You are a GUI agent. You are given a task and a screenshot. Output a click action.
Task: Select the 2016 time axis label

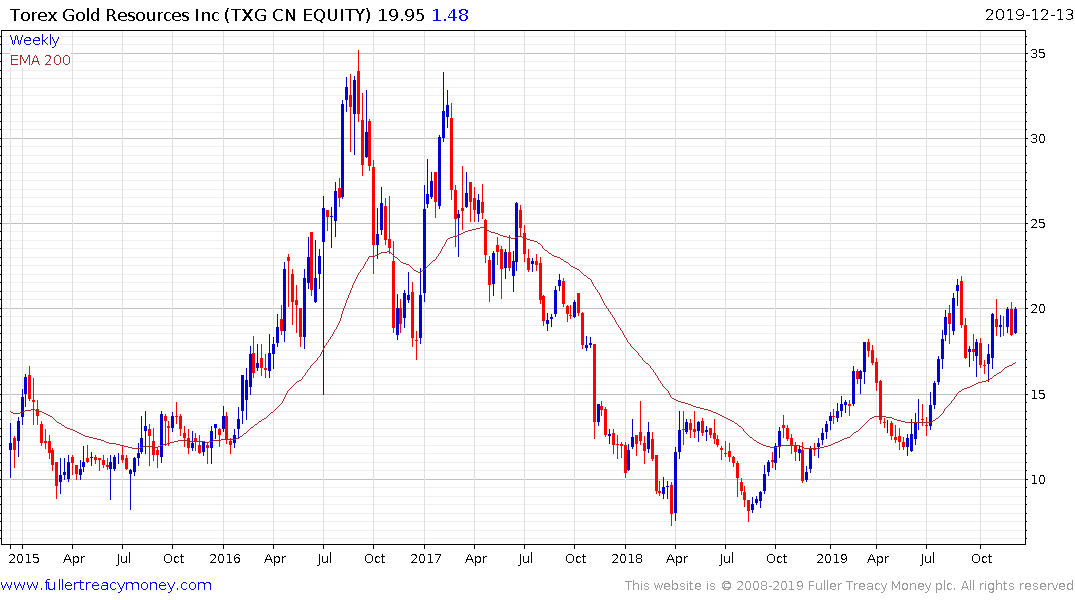pos(225,559)
